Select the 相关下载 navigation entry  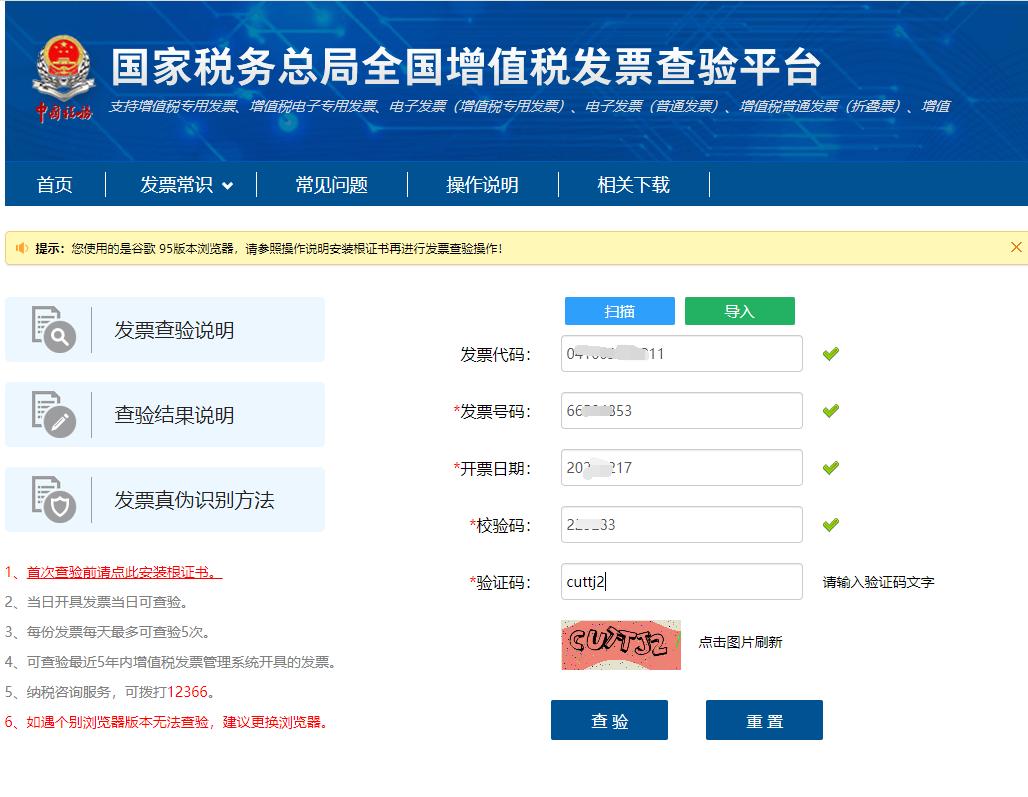[x=631, y=184]
